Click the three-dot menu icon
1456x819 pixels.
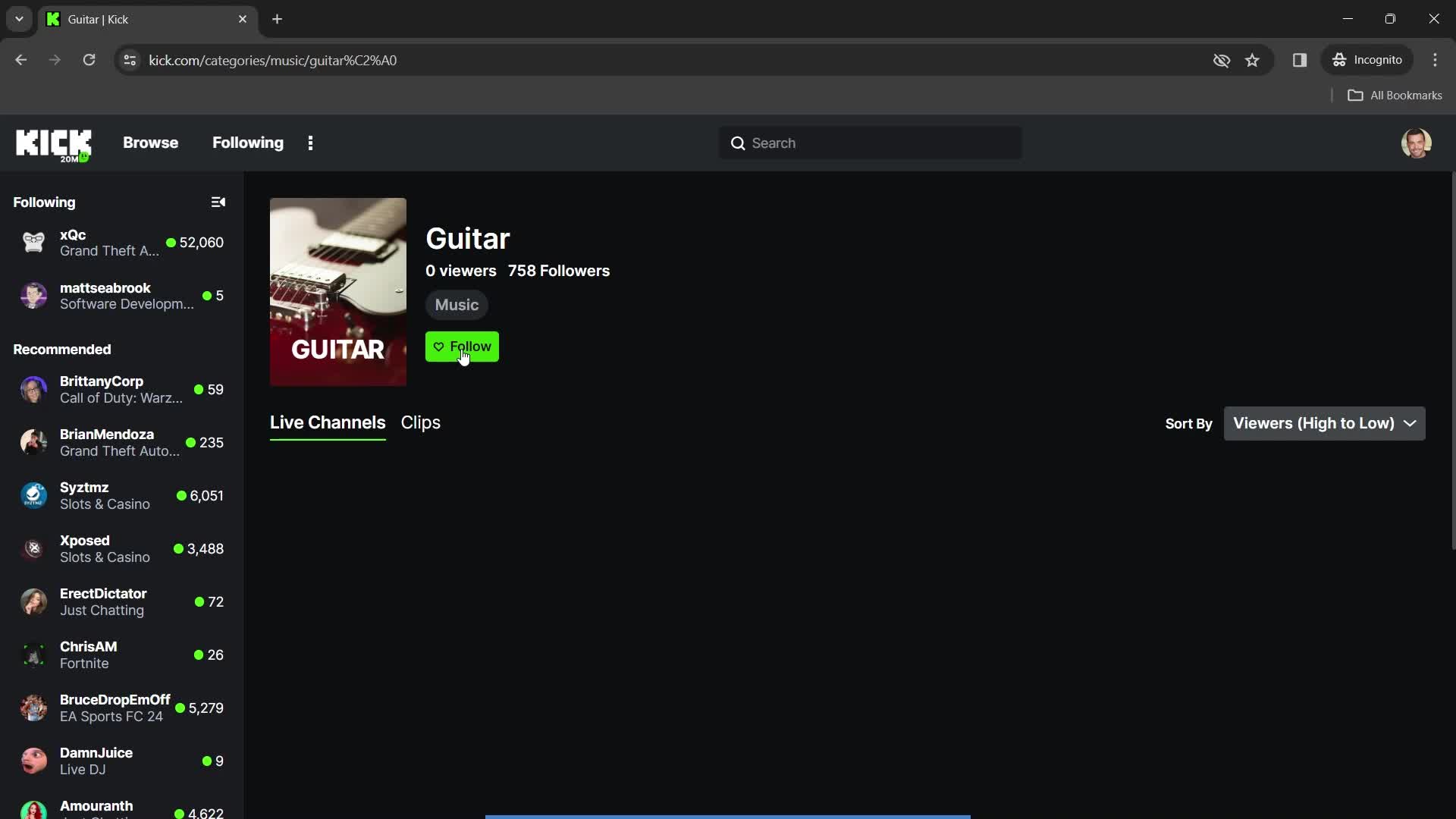[310, 142]
